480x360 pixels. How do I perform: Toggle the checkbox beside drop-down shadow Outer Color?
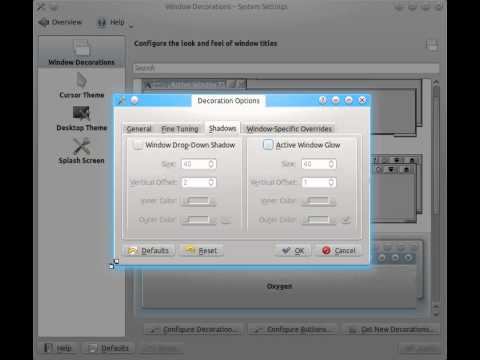pyautogui.click(x=226, y=220)
